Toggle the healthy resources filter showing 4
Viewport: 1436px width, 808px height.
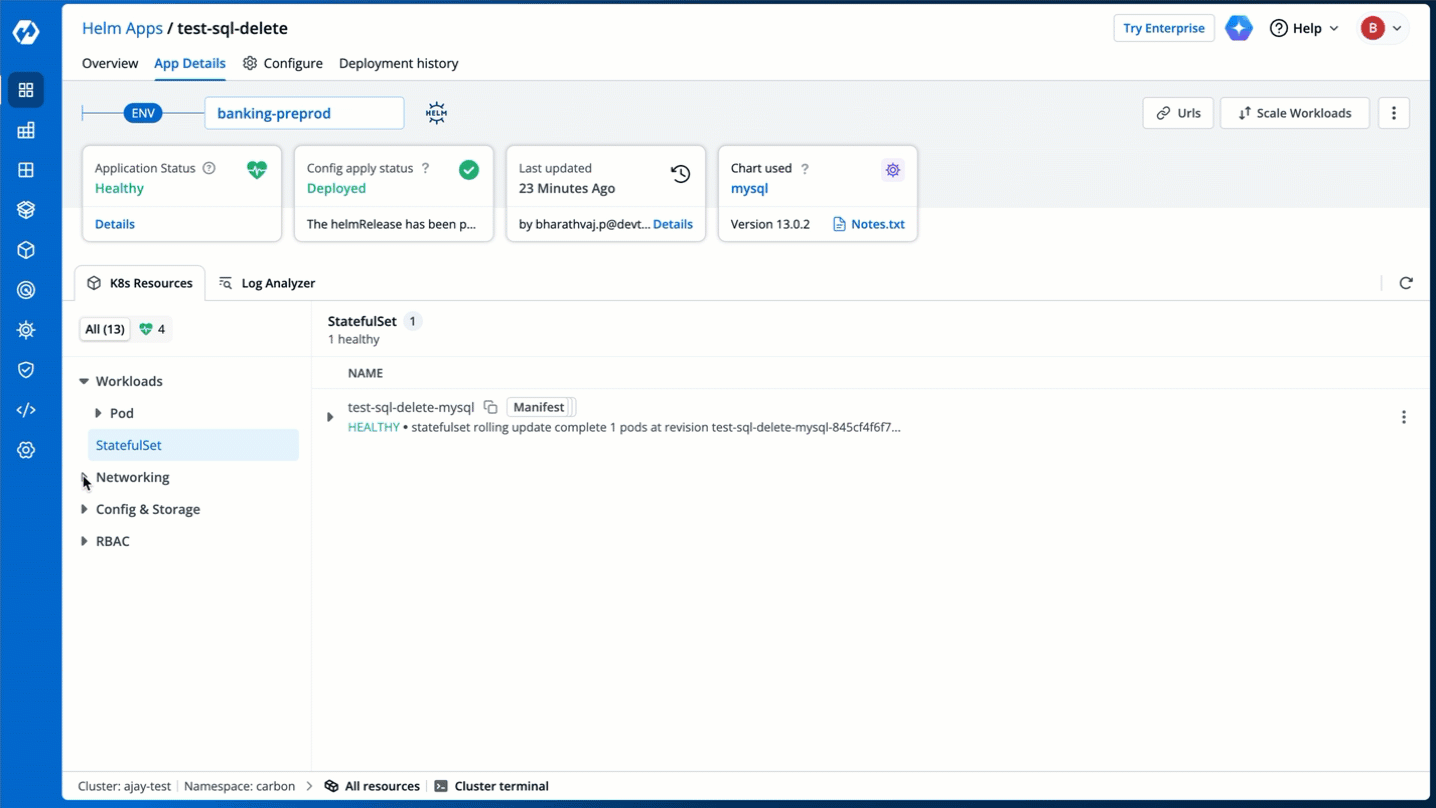(152, 329)
